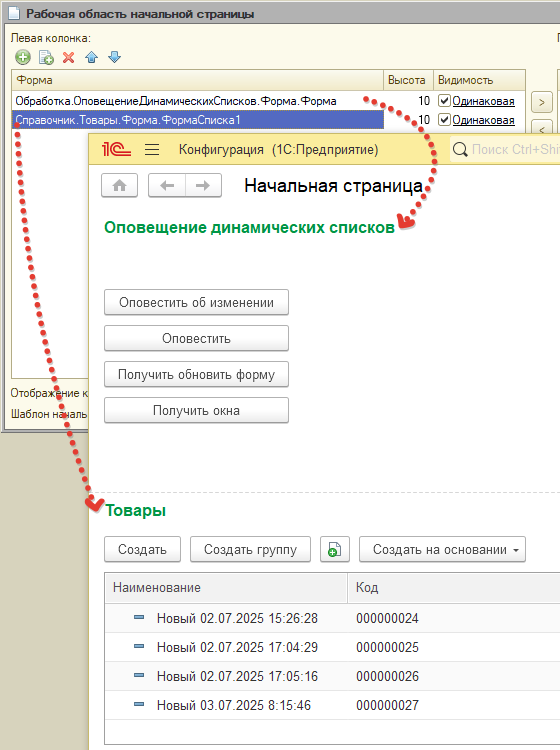Screen dimensions: 560x750
Task: Click the copy item icon in the Товары toolbar
Action: pos(335,549)
